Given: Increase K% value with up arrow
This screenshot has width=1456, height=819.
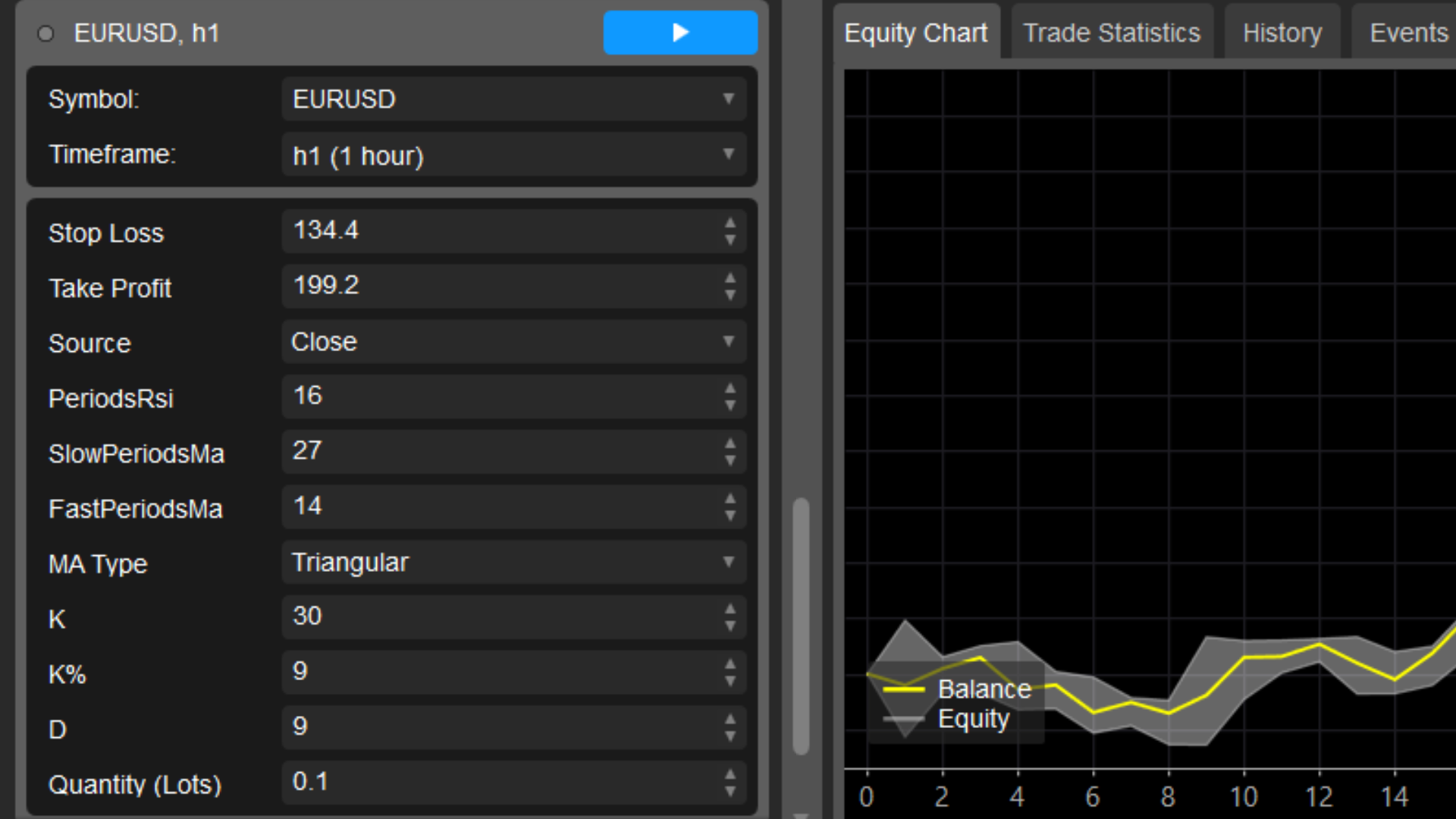Looking at the screenshot, I should click(x=730, y=664).
